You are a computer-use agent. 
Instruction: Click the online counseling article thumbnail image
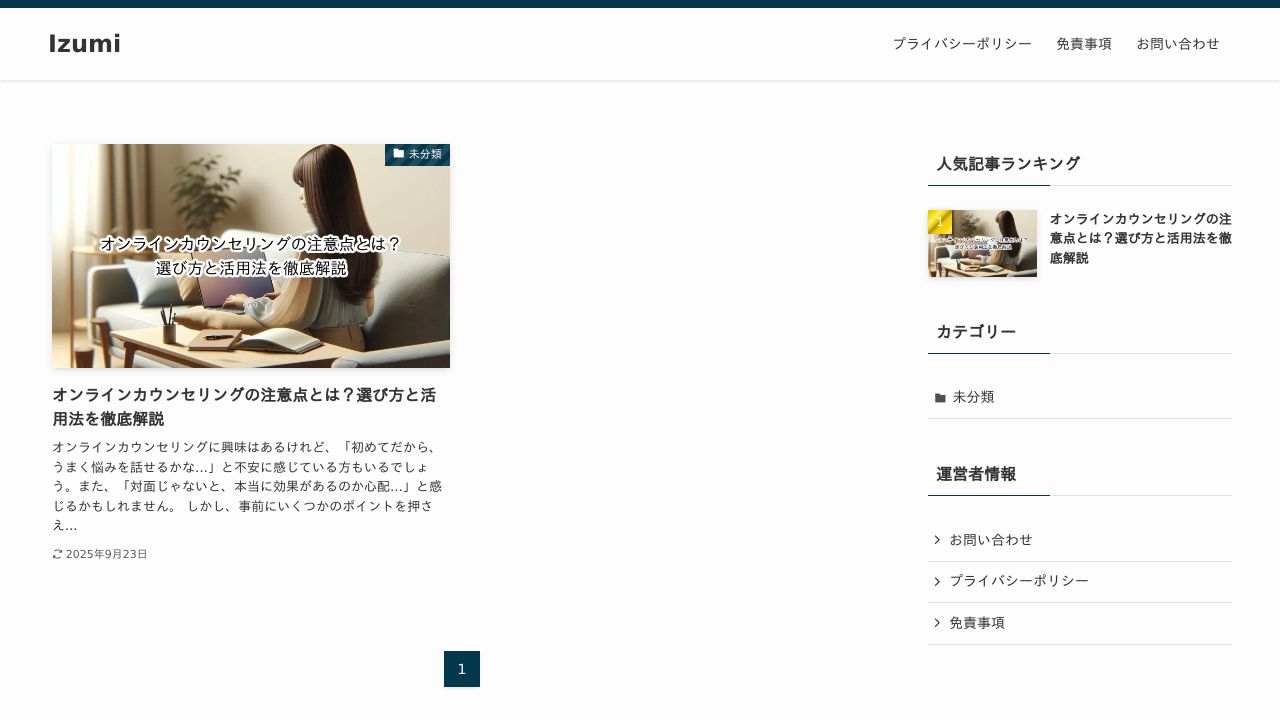(x=251, y=256)
